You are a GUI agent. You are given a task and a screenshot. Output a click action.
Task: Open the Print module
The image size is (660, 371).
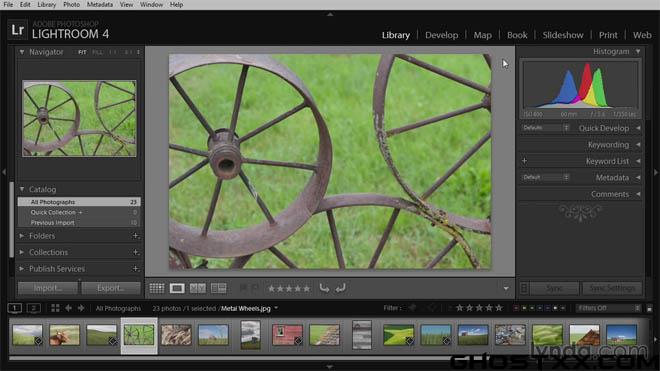click(608, 35)
